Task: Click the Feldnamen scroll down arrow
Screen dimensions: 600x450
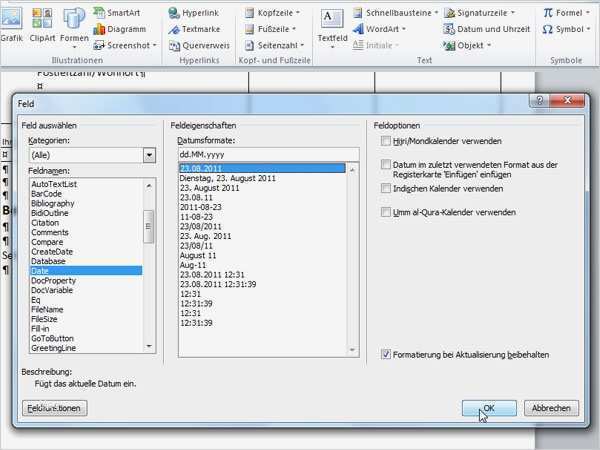Action: click(x=149, y=346)
